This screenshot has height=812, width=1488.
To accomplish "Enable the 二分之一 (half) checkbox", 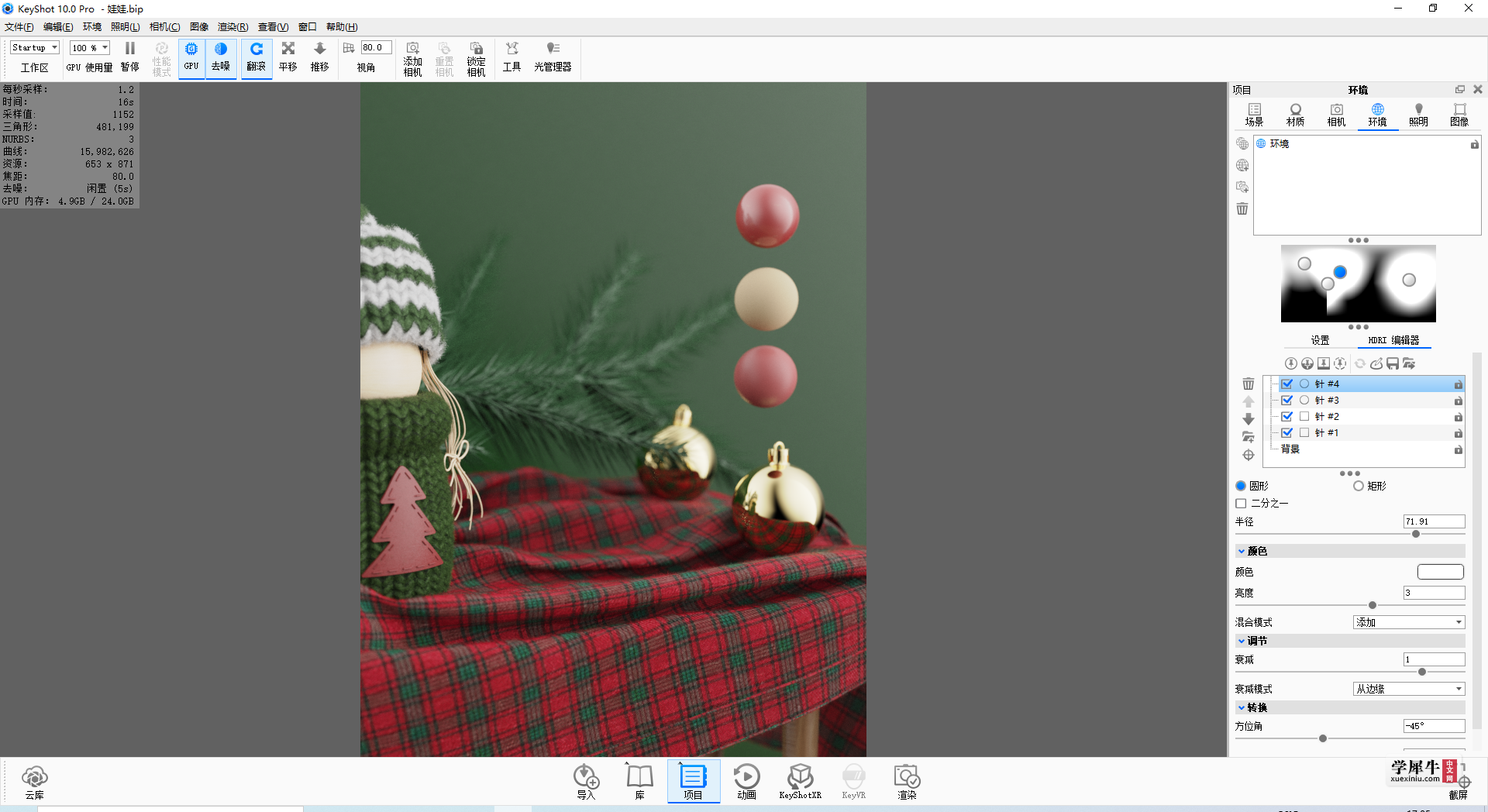I will (1241, 504).
